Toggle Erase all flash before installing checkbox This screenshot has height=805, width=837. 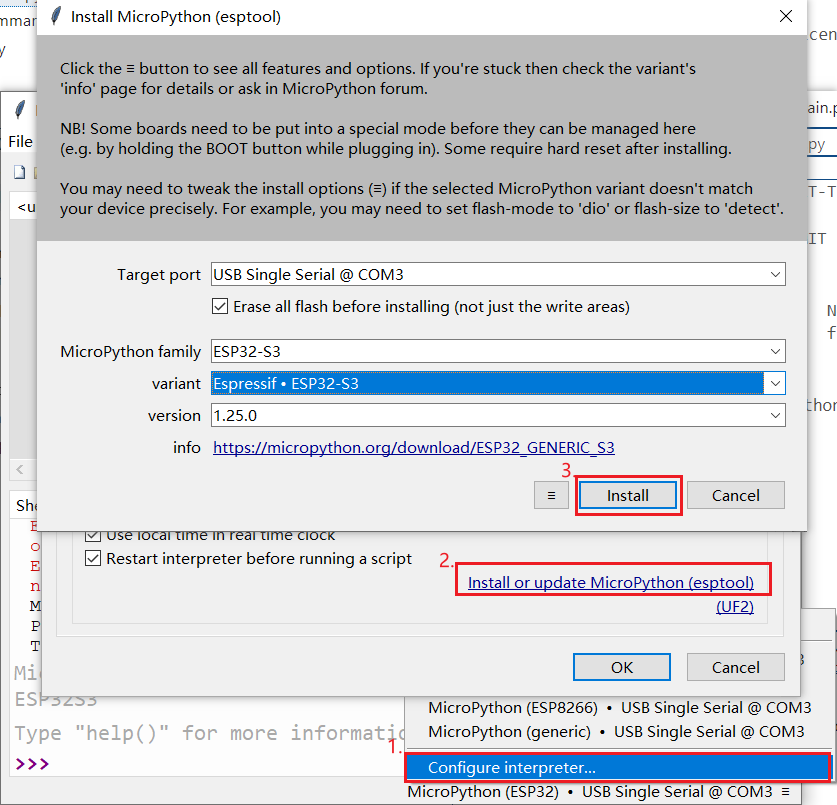coord(220,306)
